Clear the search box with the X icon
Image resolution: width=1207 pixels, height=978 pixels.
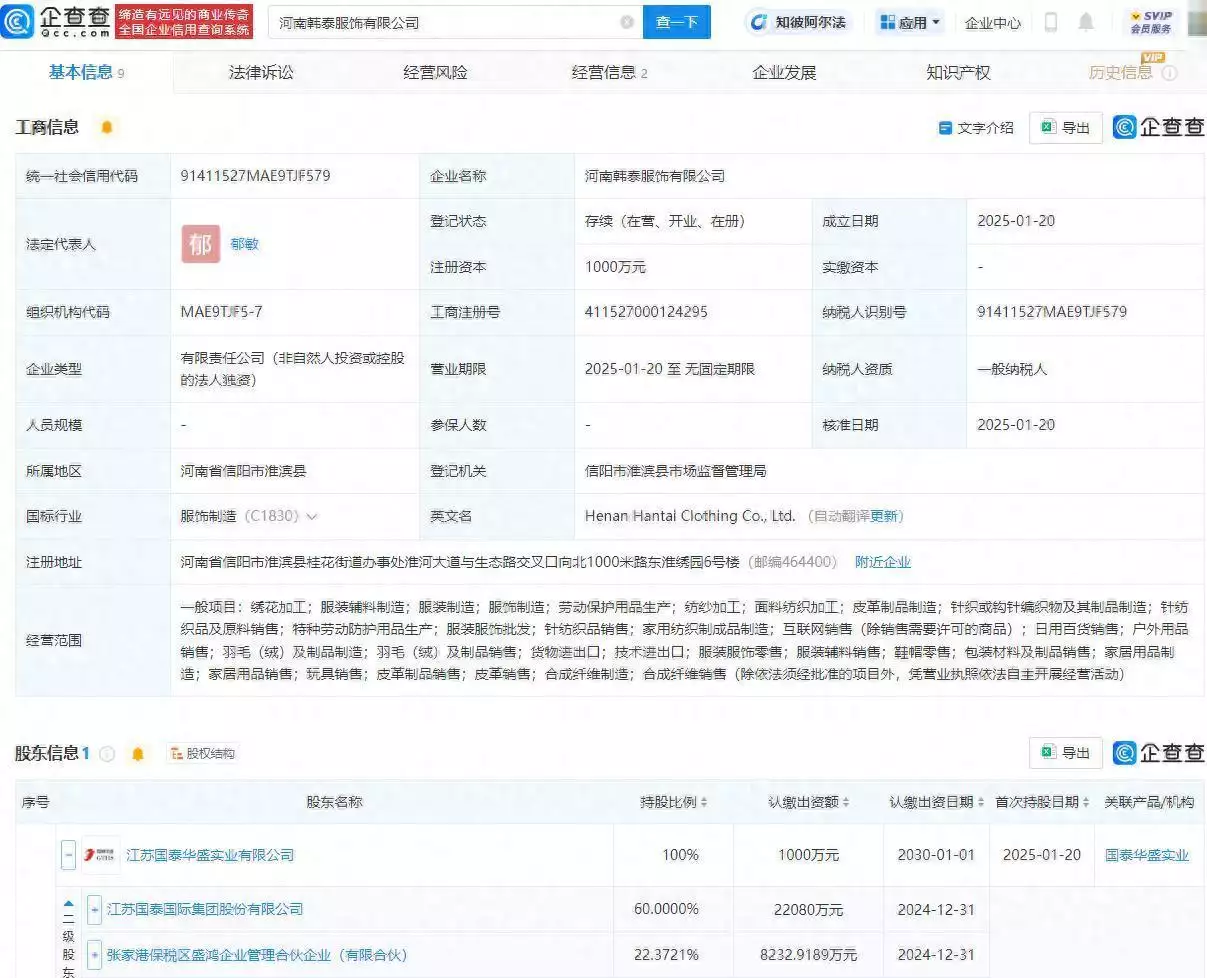[627, 22]
